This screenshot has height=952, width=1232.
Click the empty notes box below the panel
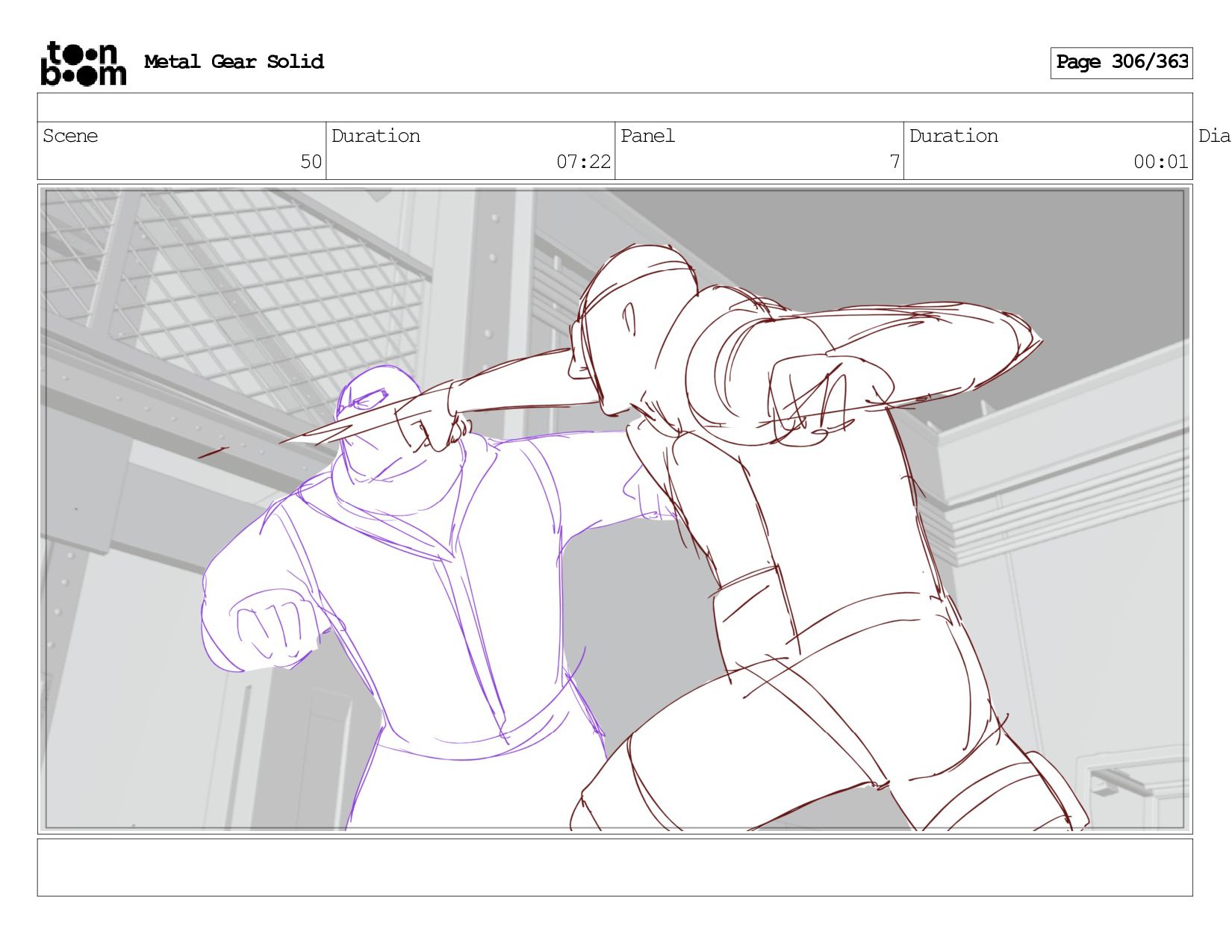pyautogui.click(x=615, y=868)
